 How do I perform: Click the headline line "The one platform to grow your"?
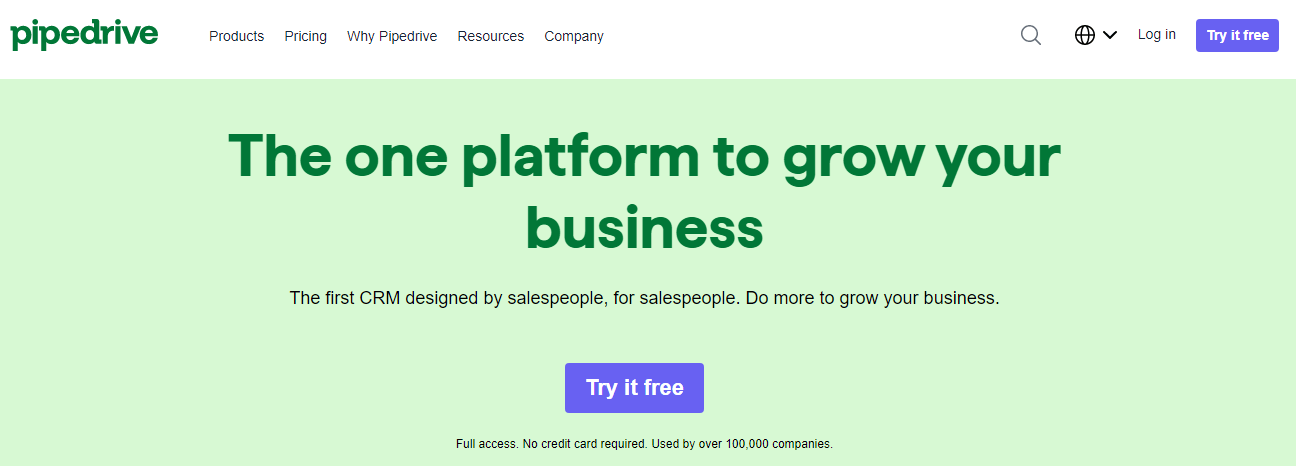click(644, 157)
